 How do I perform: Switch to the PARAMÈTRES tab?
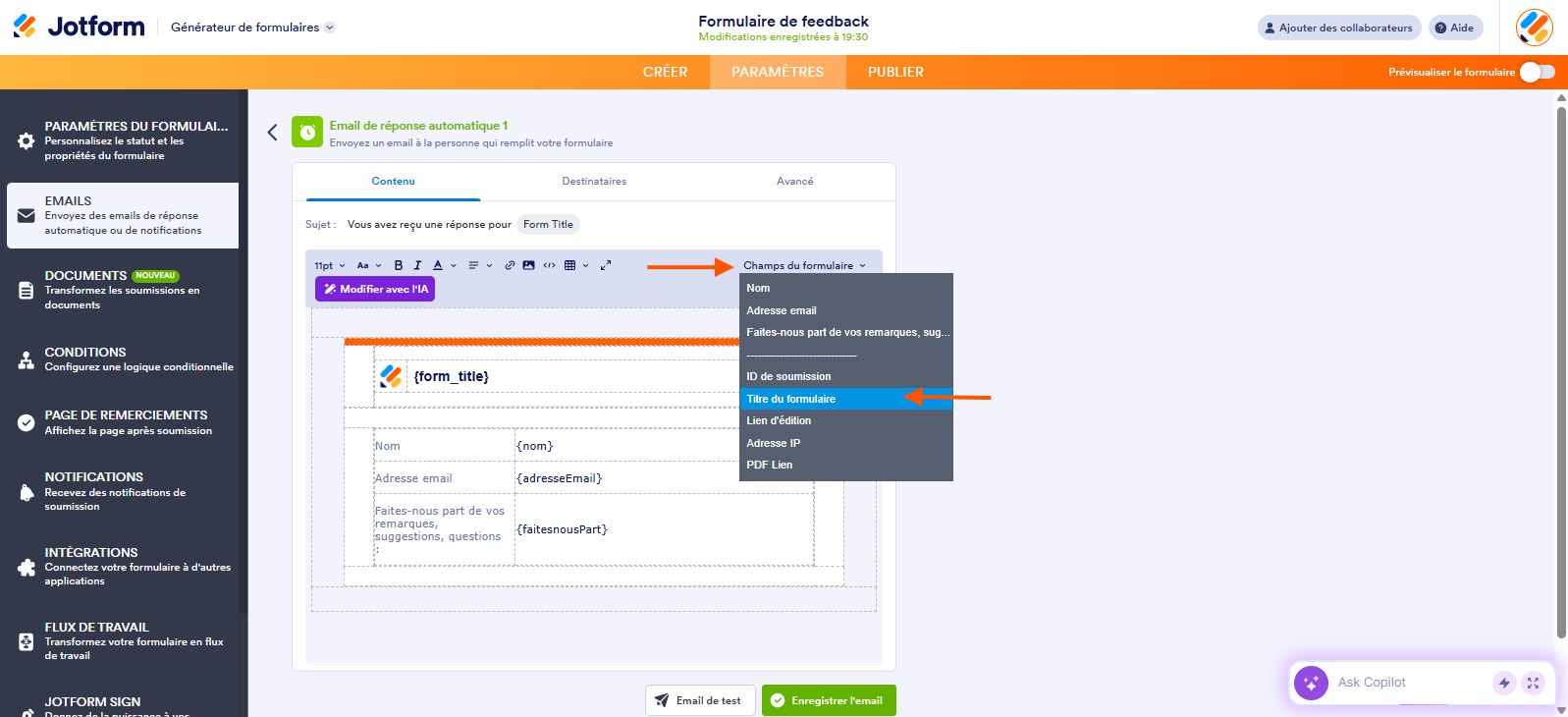pos(778,72)
